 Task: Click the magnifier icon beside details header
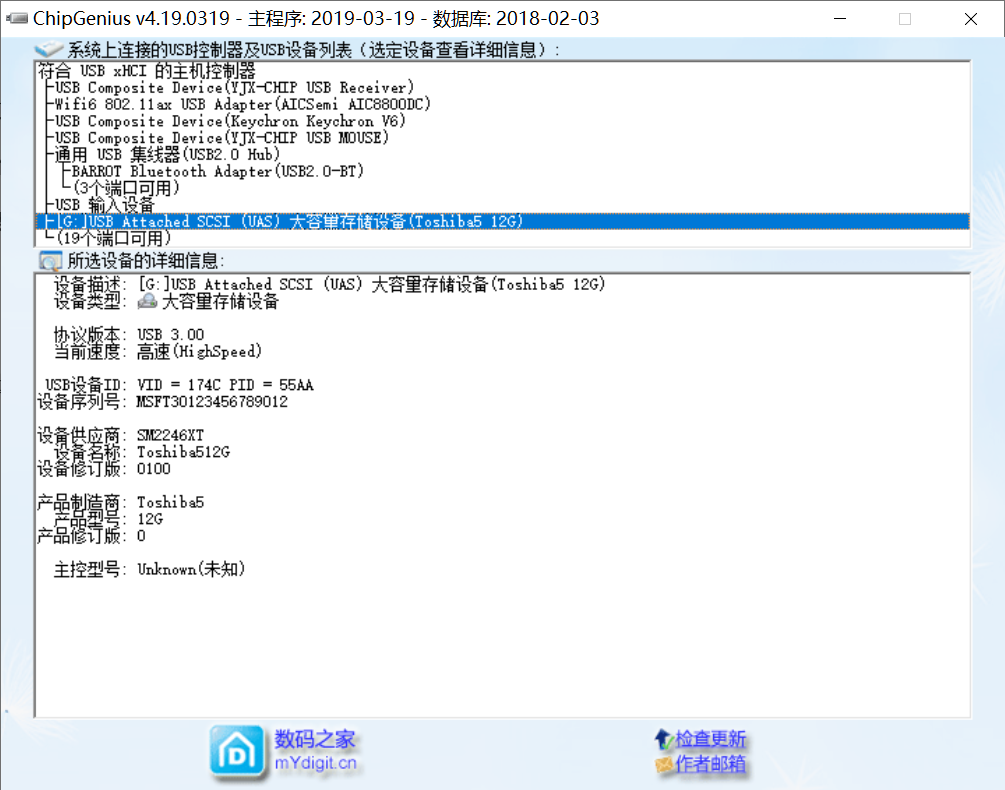(49, 261)
